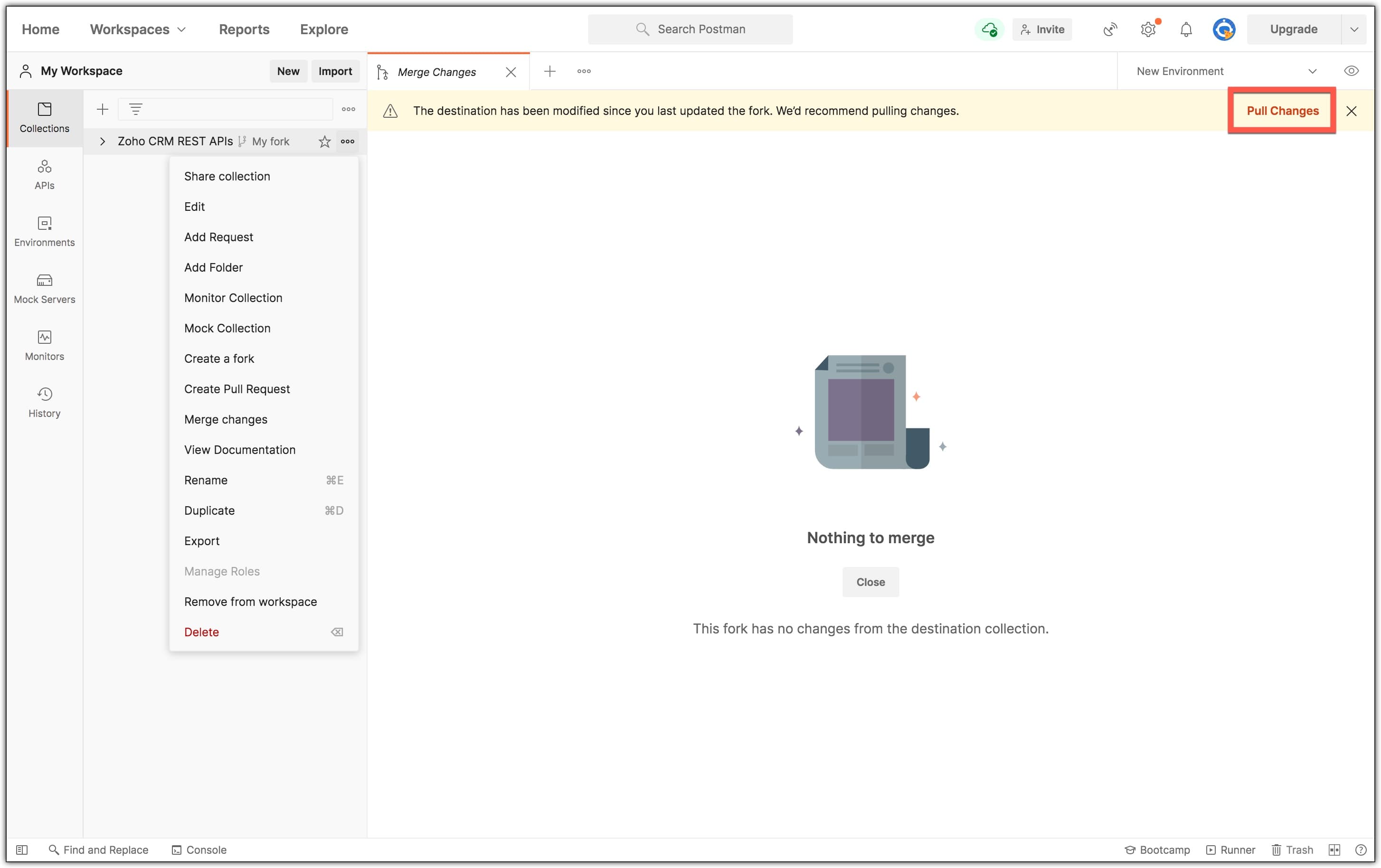Open the New Environment dropdown

point(1226,71)
